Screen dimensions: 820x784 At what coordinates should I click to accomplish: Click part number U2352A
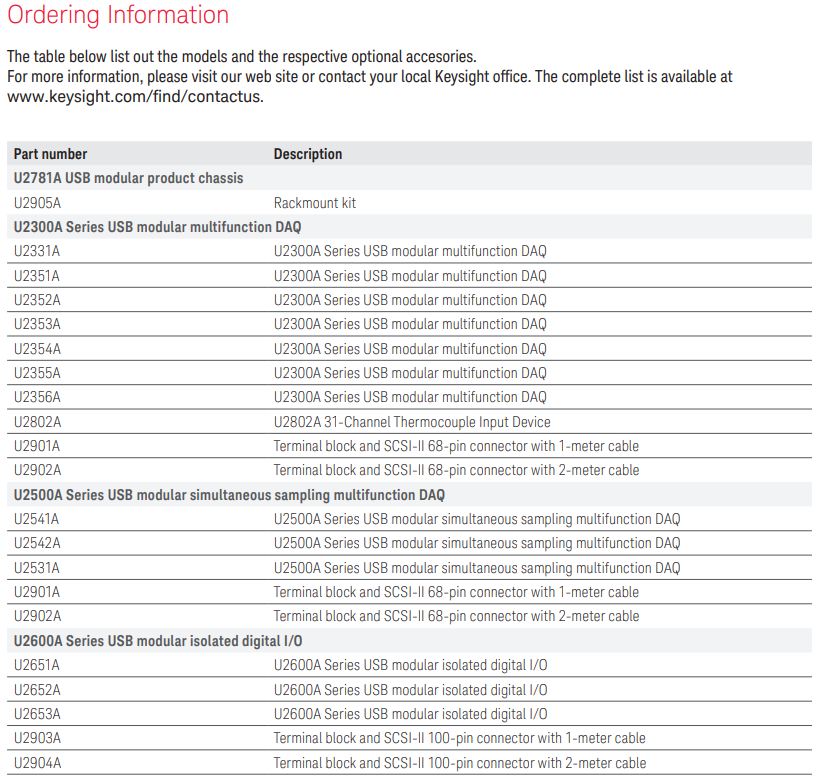pos(37,300)
